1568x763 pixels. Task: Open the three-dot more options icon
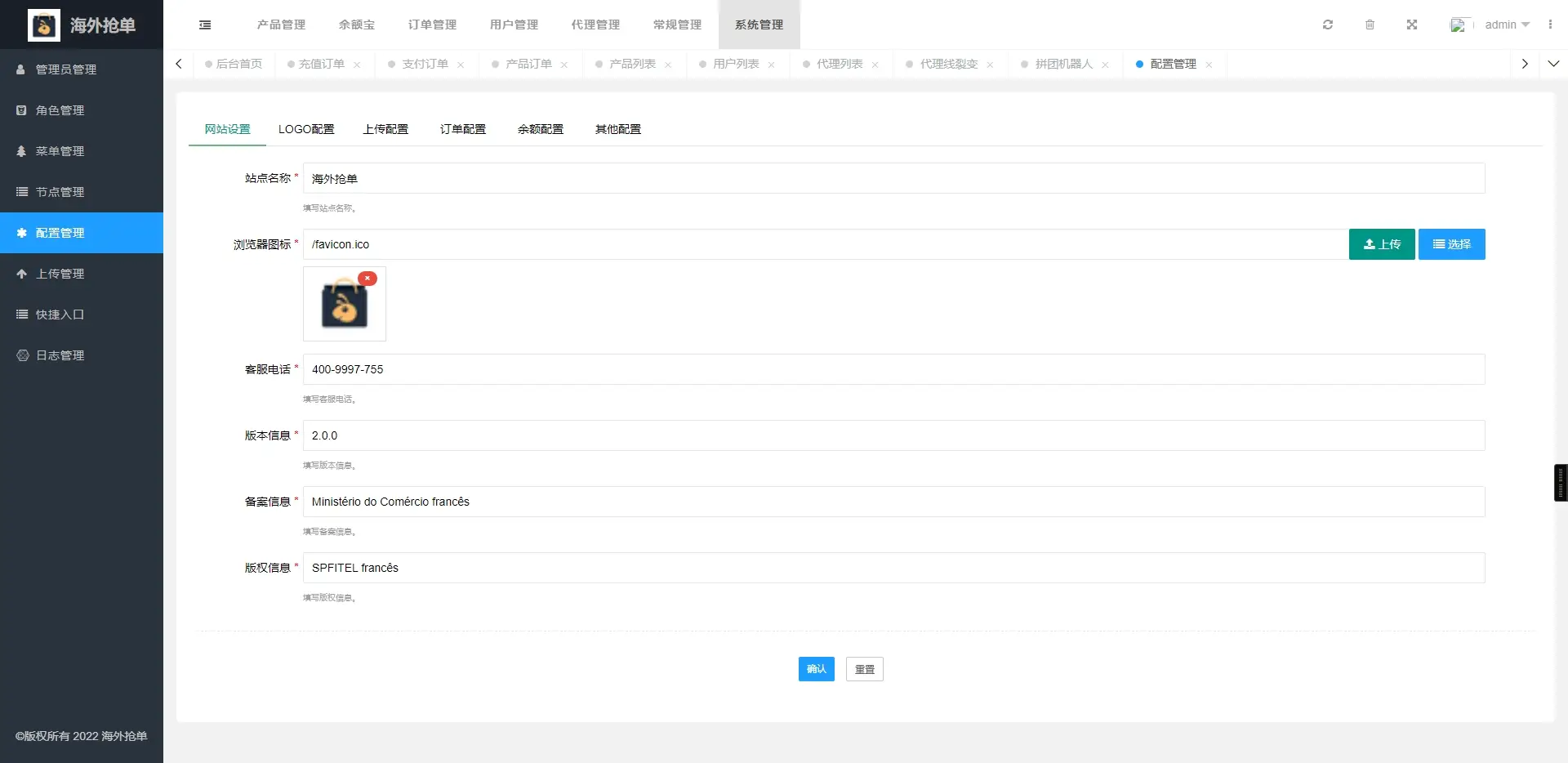point(1549,25)
